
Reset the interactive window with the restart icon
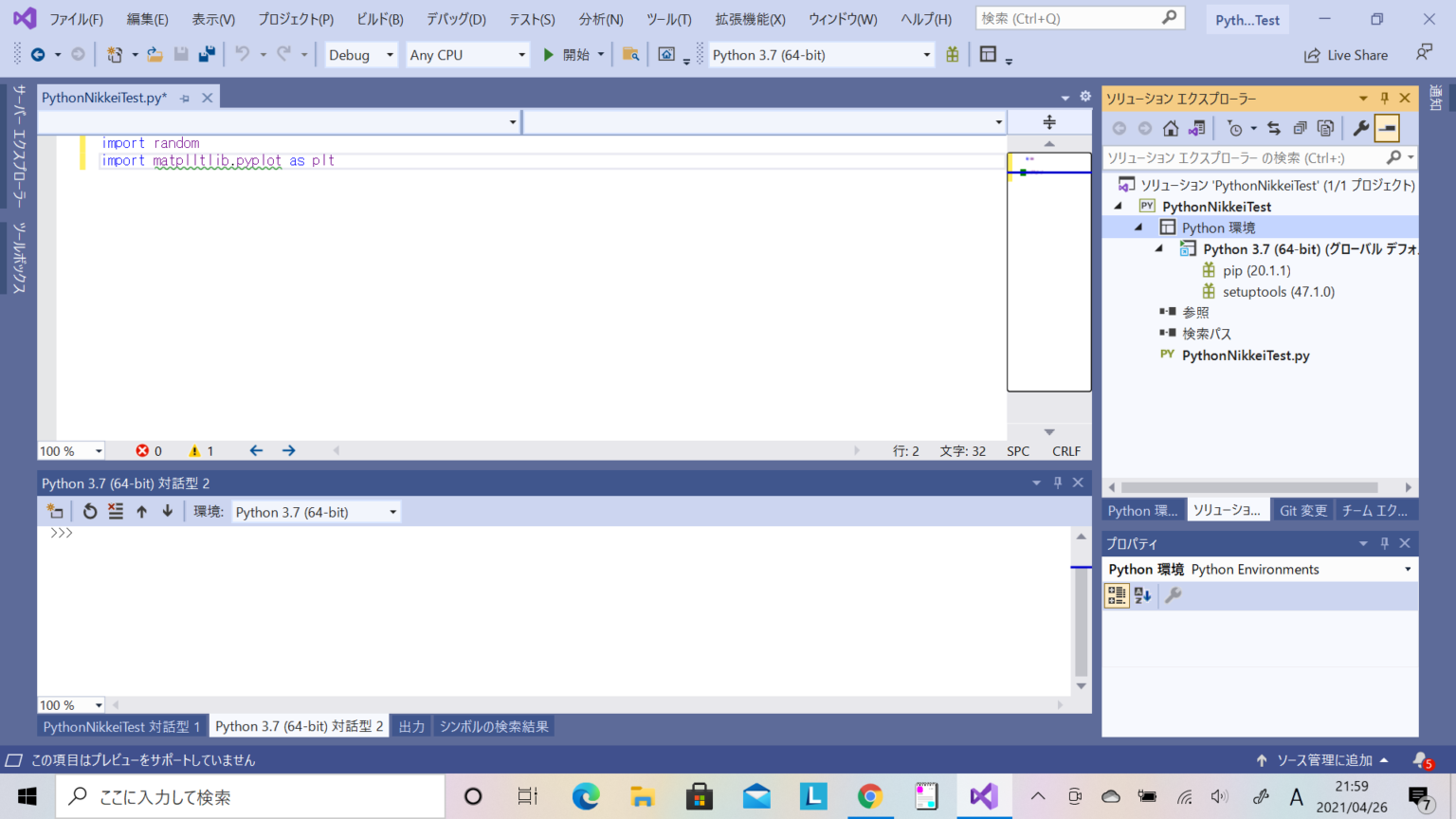[x=89, y=511]
